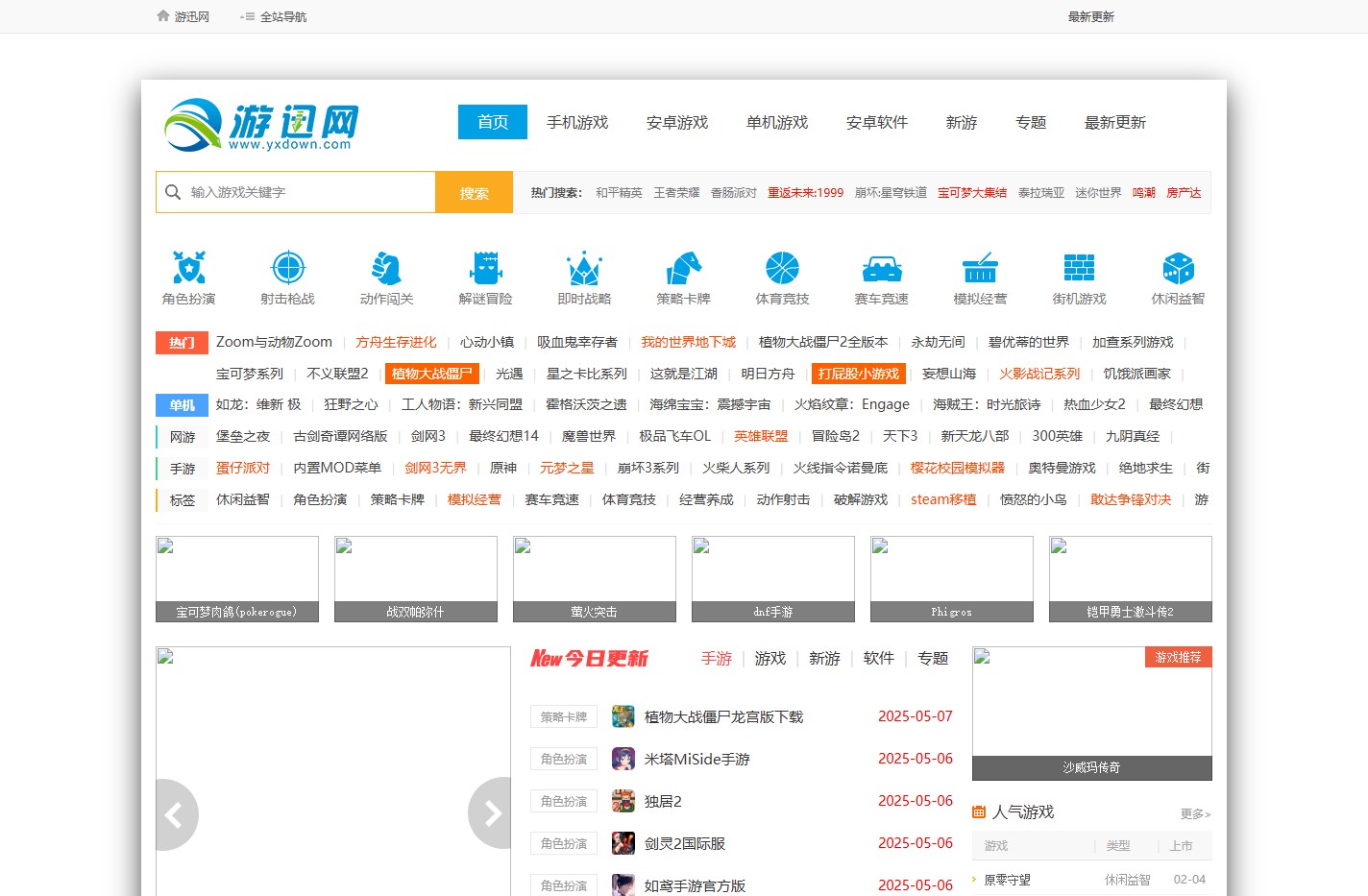Open the 赛车竞速 category icon
Viewport: 1368px width, 896px height.
coord(882,268)
